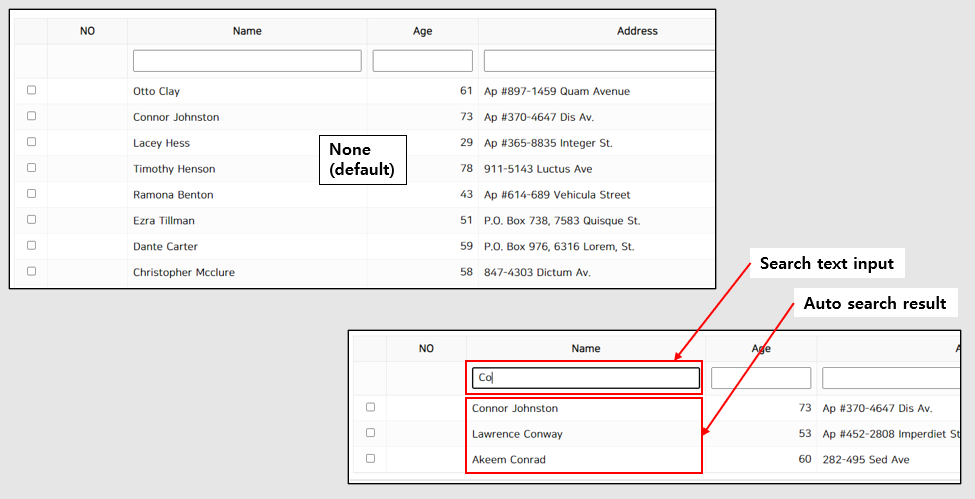Focus the Address filter in the unfiltered grid

coord(599,61)
